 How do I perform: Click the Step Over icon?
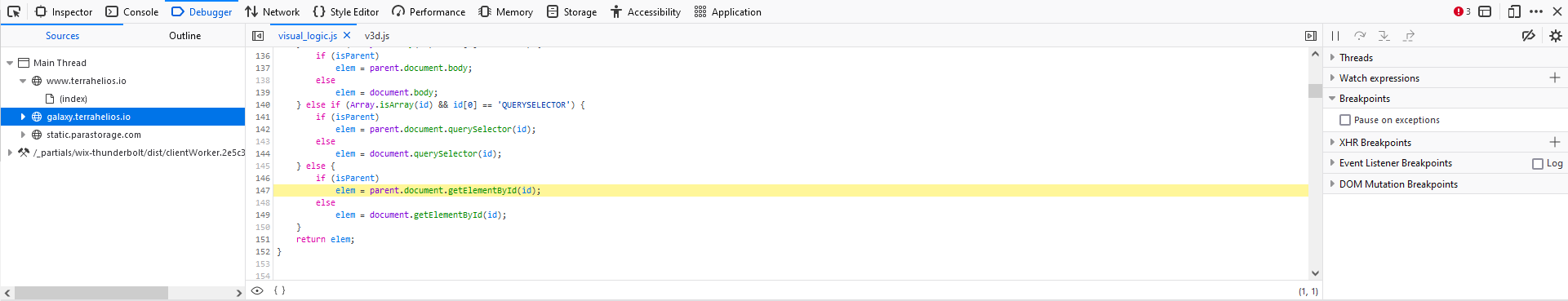click(1360, 36)
